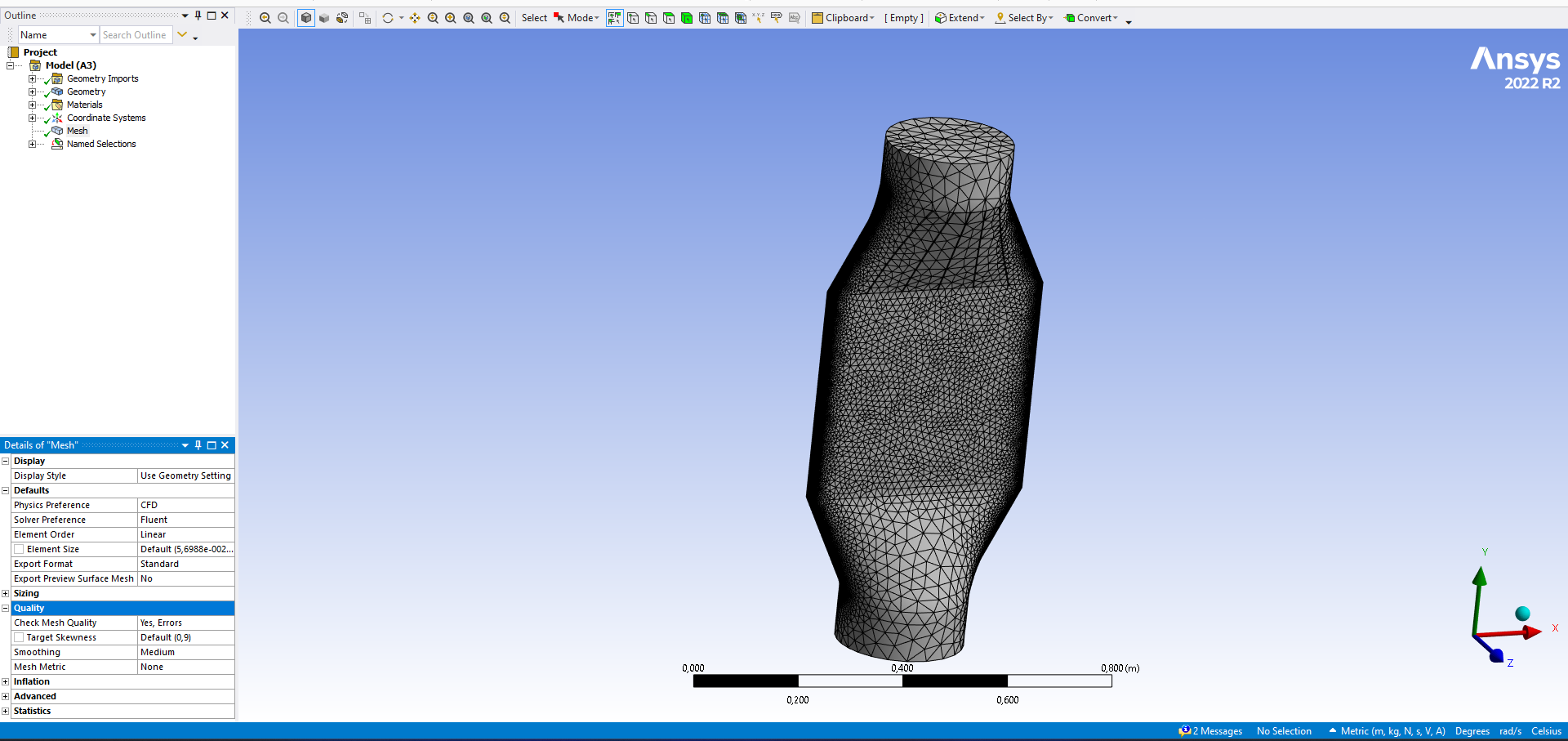
Task: Click the Search Outline input field
Action: pyautogui.click(x=135, y=35)
